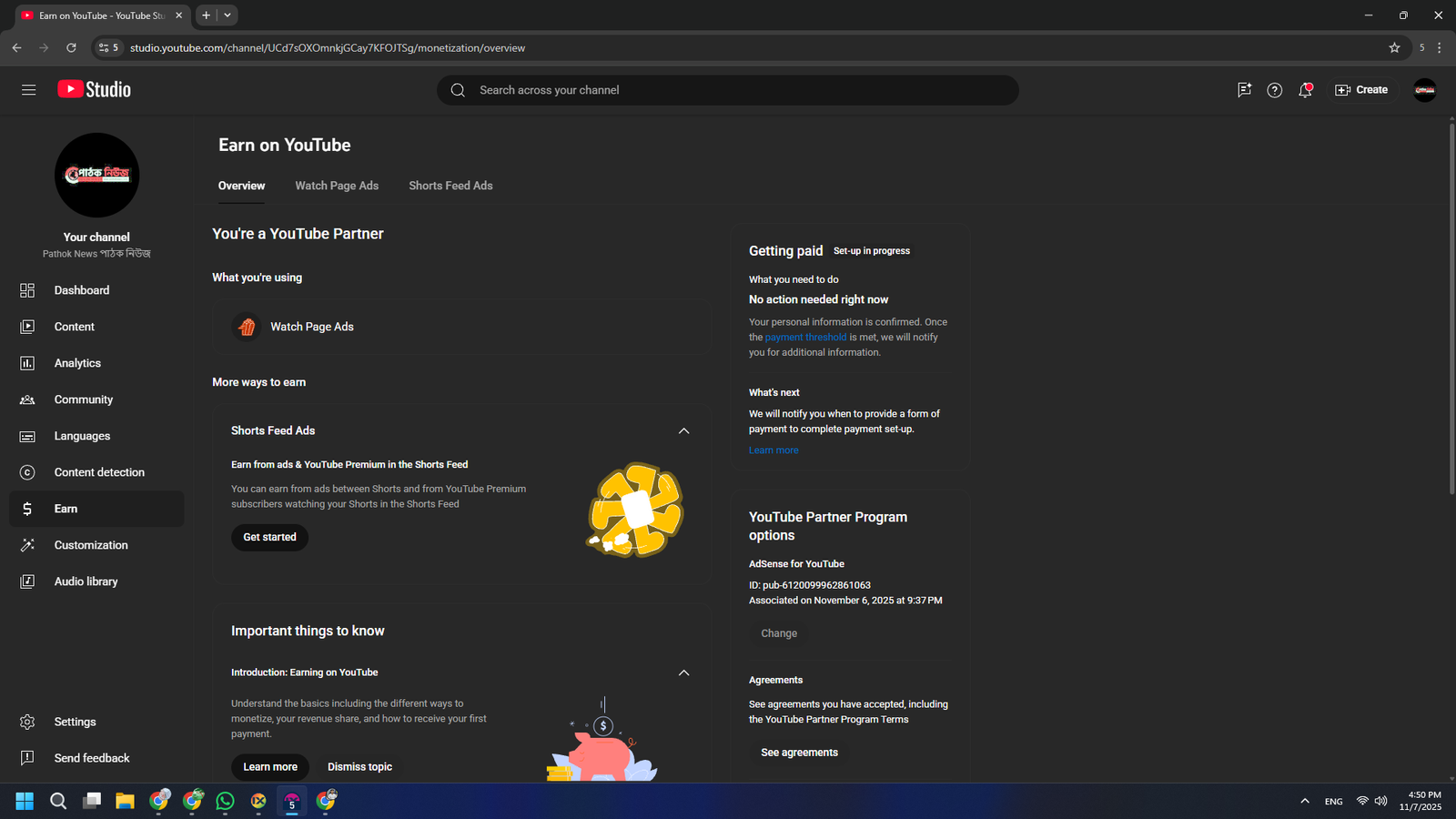Click Dismiss topic
The height and width of the screenshot is (819, 1456).
point(360,767)
